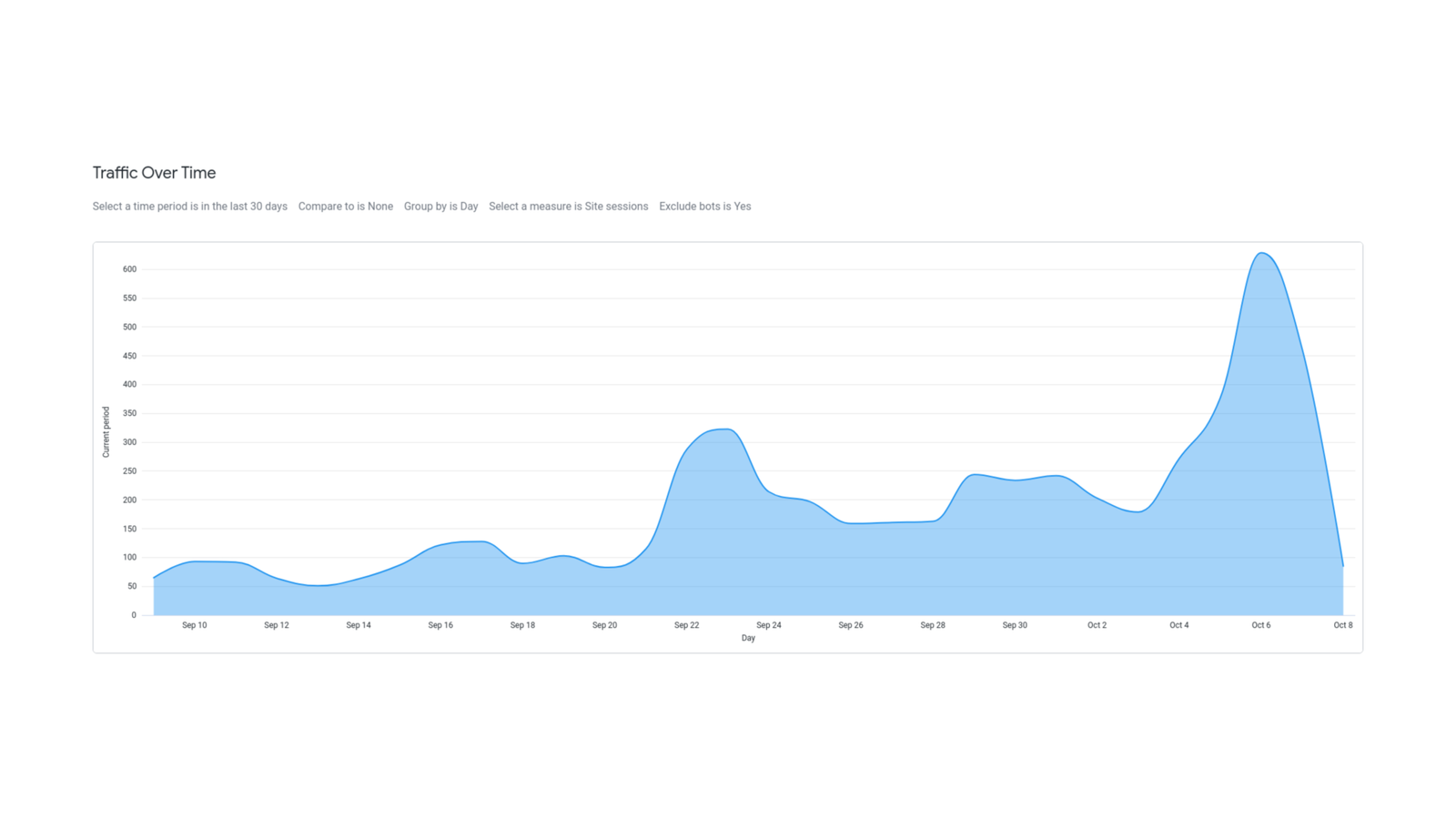Click the 600 gridline value on the y-axis
The image size is (1456, 819).
(x=129, y=268)
